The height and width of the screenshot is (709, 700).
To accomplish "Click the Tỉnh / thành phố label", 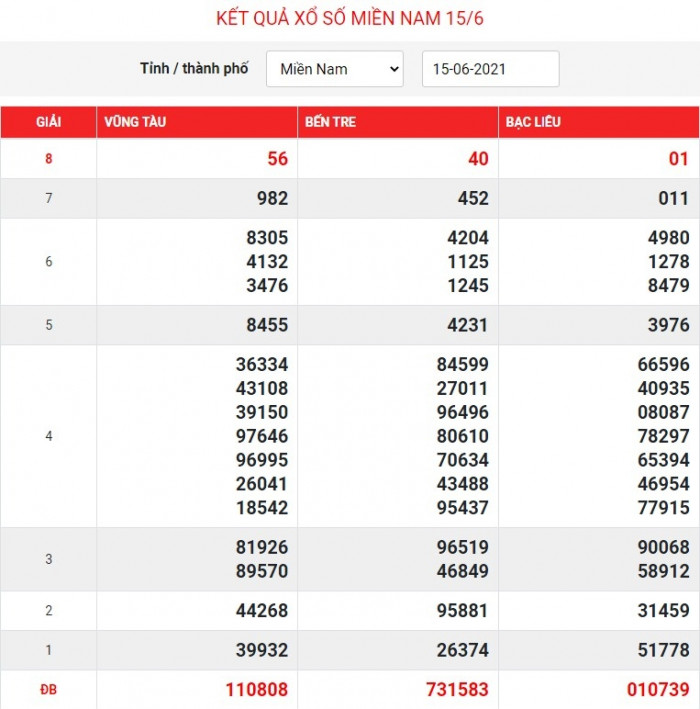I will [194, 69].
